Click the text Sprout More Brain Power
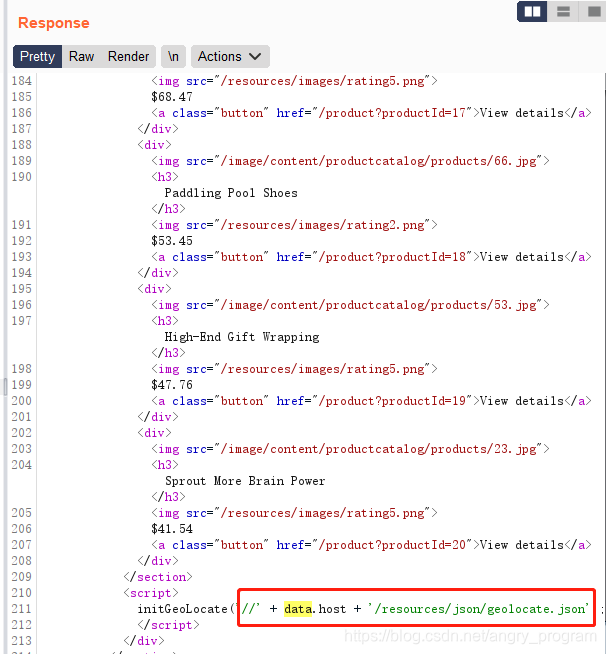 point(245,481)
